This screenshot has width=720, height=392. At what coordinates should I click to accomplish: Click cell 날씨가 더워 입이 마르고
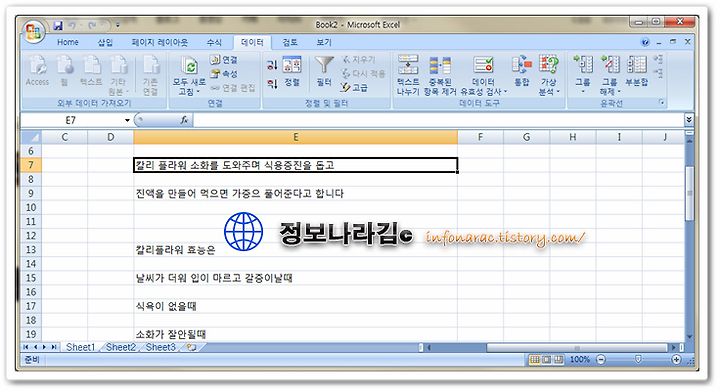[295, 278]
